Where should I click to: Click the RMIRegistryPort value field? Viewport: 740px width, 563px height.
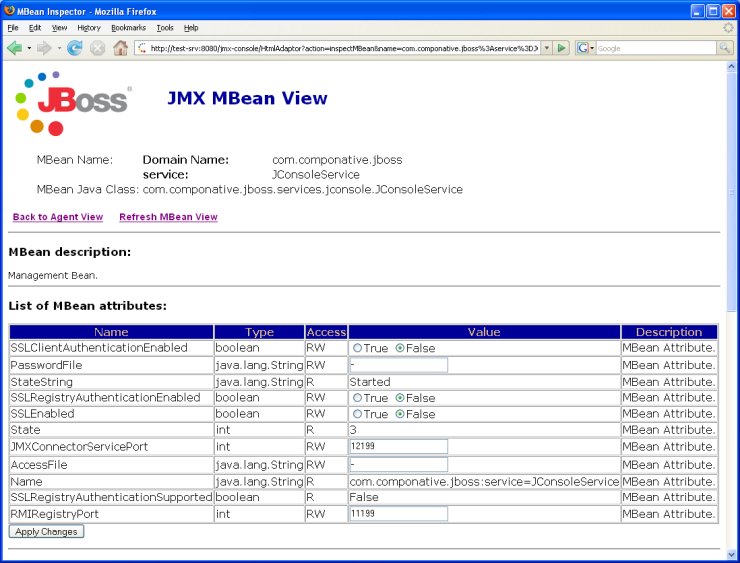pyautogui.click(x=398, y=513)
